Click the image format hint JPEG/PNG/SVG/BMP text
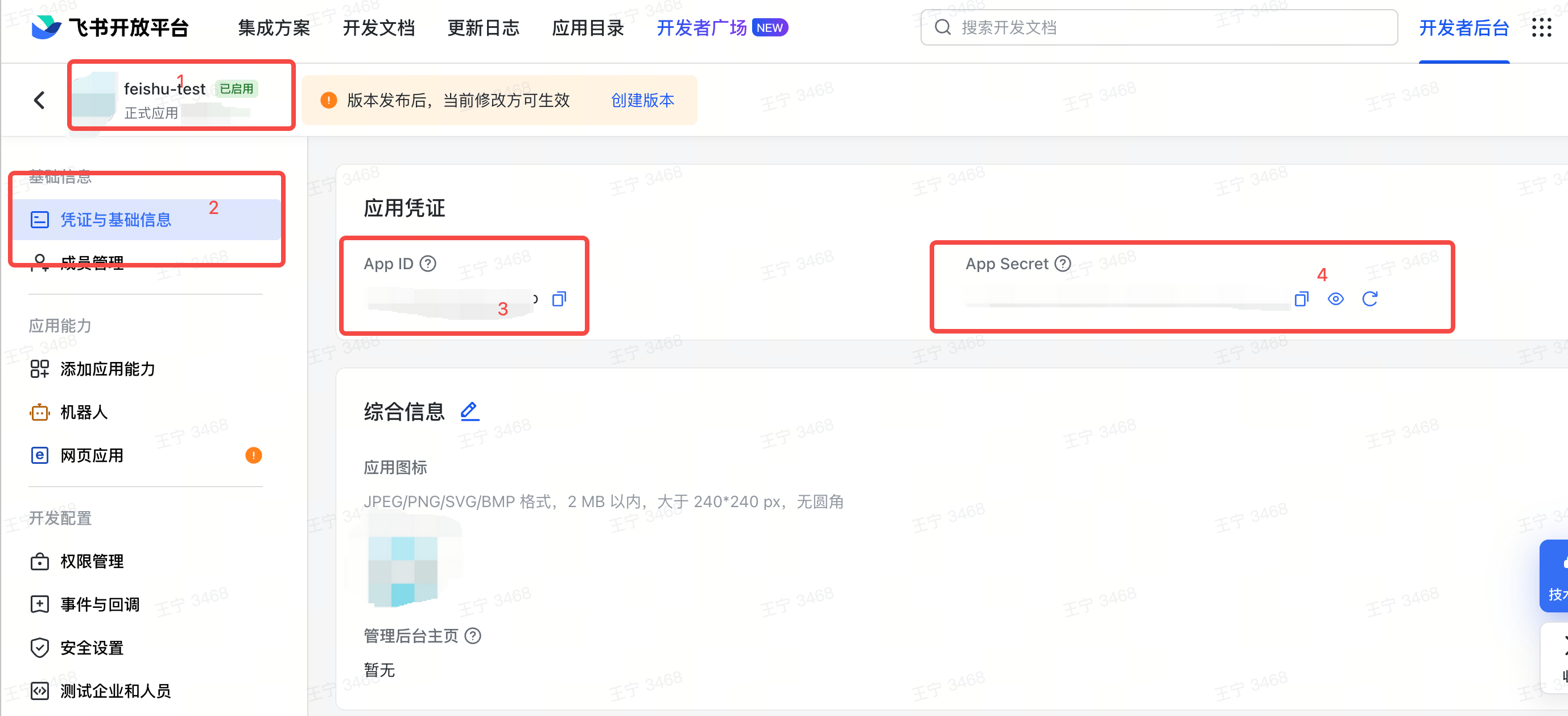The image size is (1568, 716). point(603,501)
